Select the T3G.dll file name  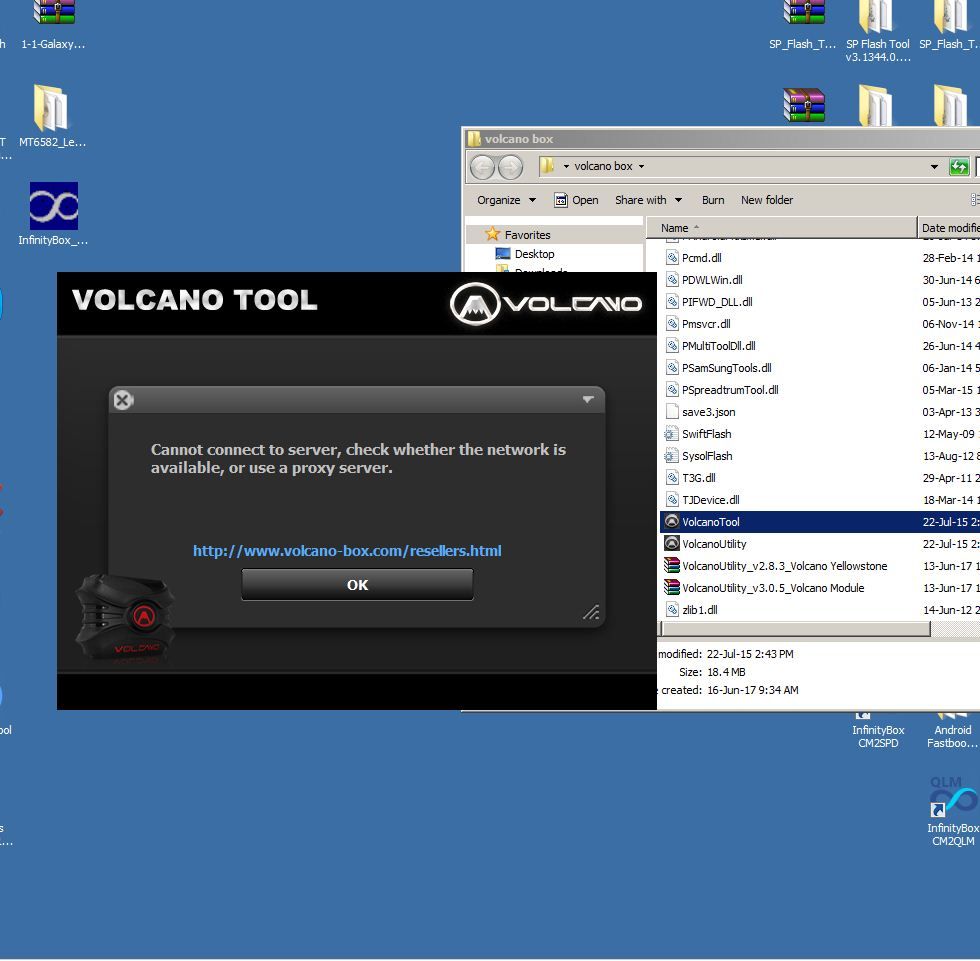point(698,478)
